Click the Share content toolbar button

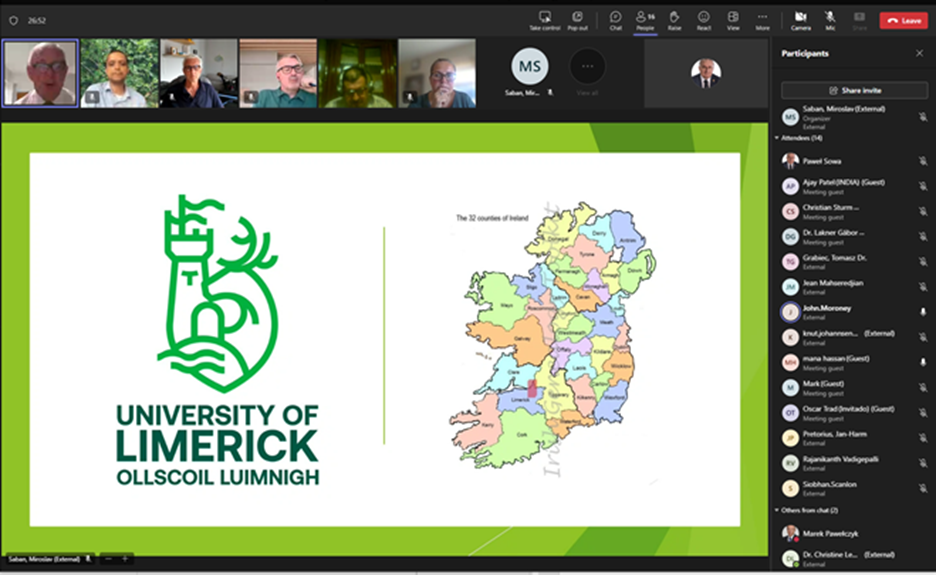tap(859, 20)
